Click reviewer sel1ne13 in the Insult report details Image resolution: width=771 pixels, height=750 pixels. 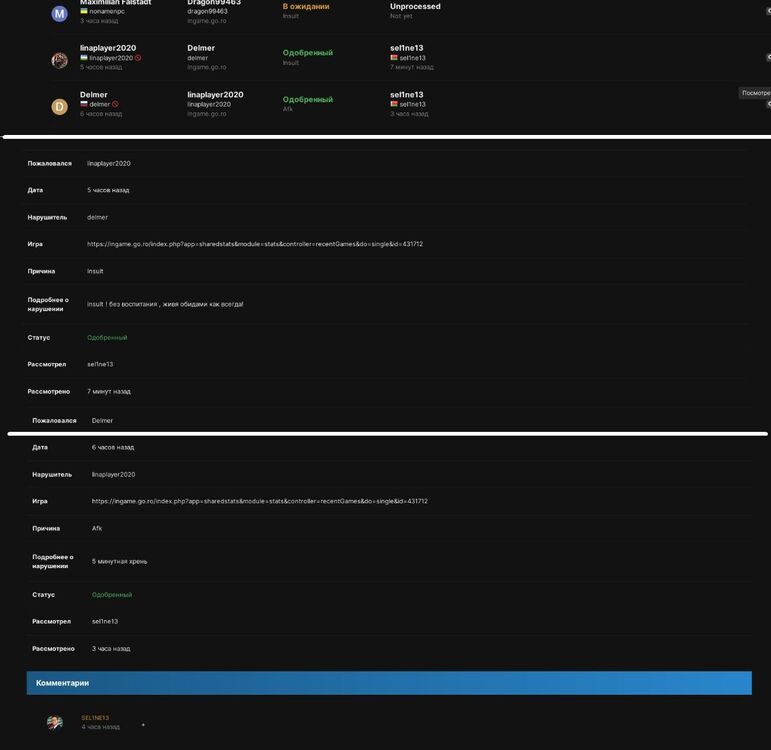100,364
